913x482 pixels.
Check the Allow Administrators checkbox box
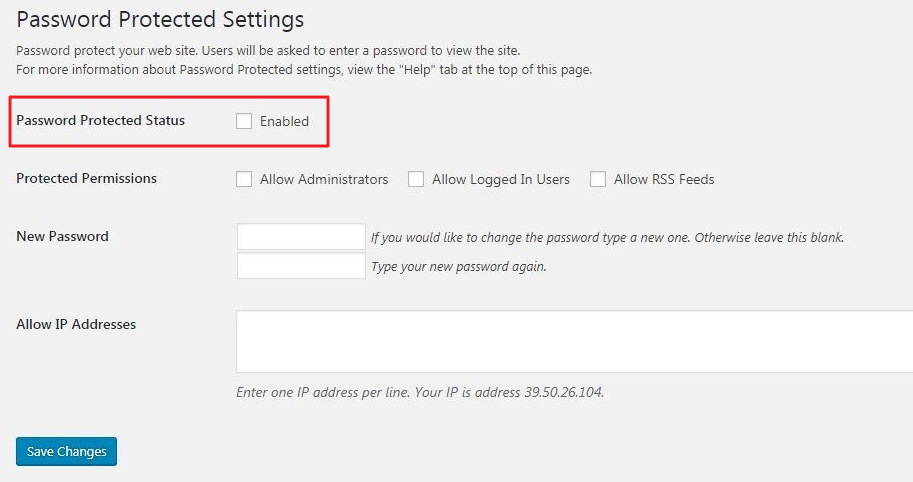(244, 179)
